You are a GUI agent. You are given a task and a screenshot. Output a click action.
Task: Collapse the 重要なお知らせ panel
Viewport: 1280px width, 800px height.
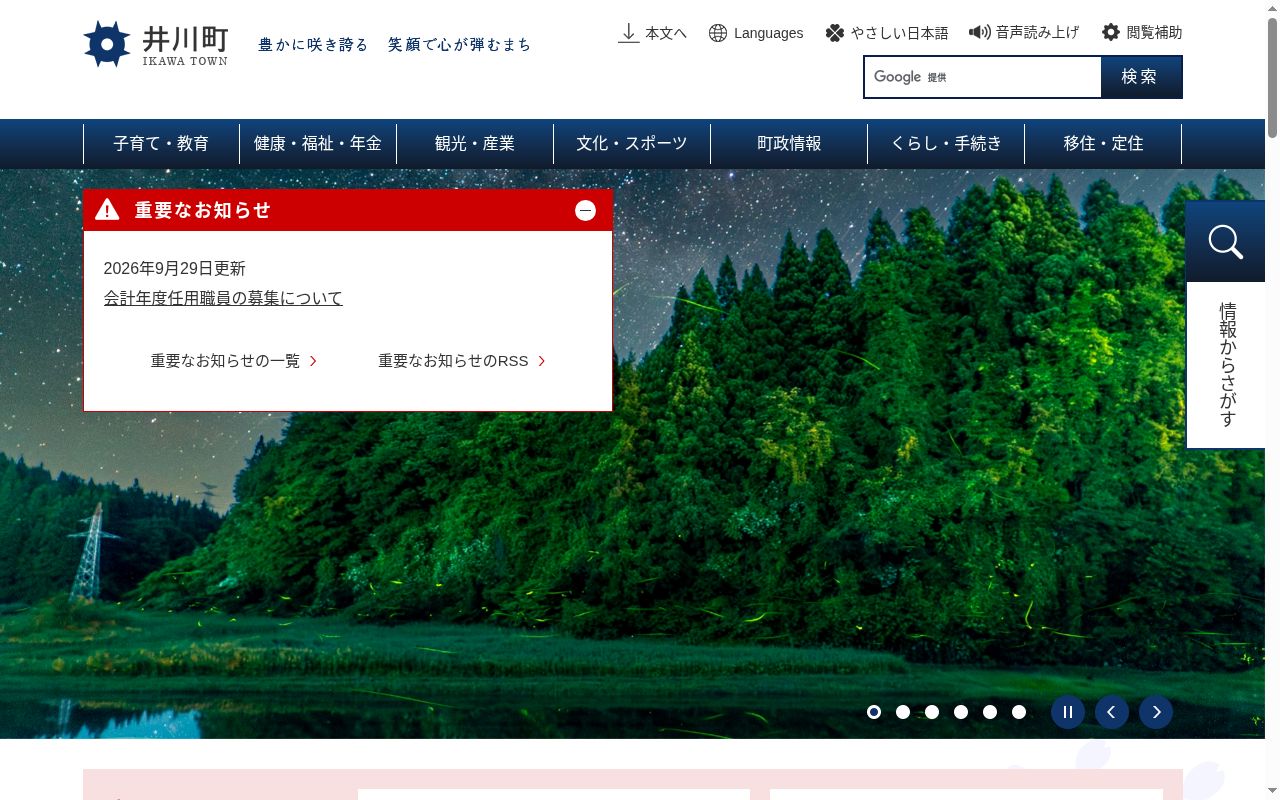[x=586, y=210]
